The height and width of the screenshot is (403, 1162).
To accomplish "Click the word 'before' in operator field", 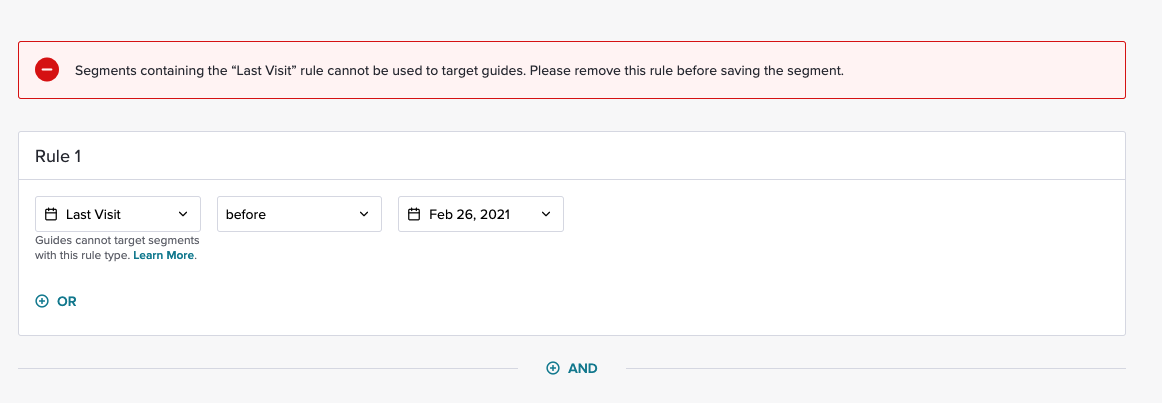I will click(246, 214).
